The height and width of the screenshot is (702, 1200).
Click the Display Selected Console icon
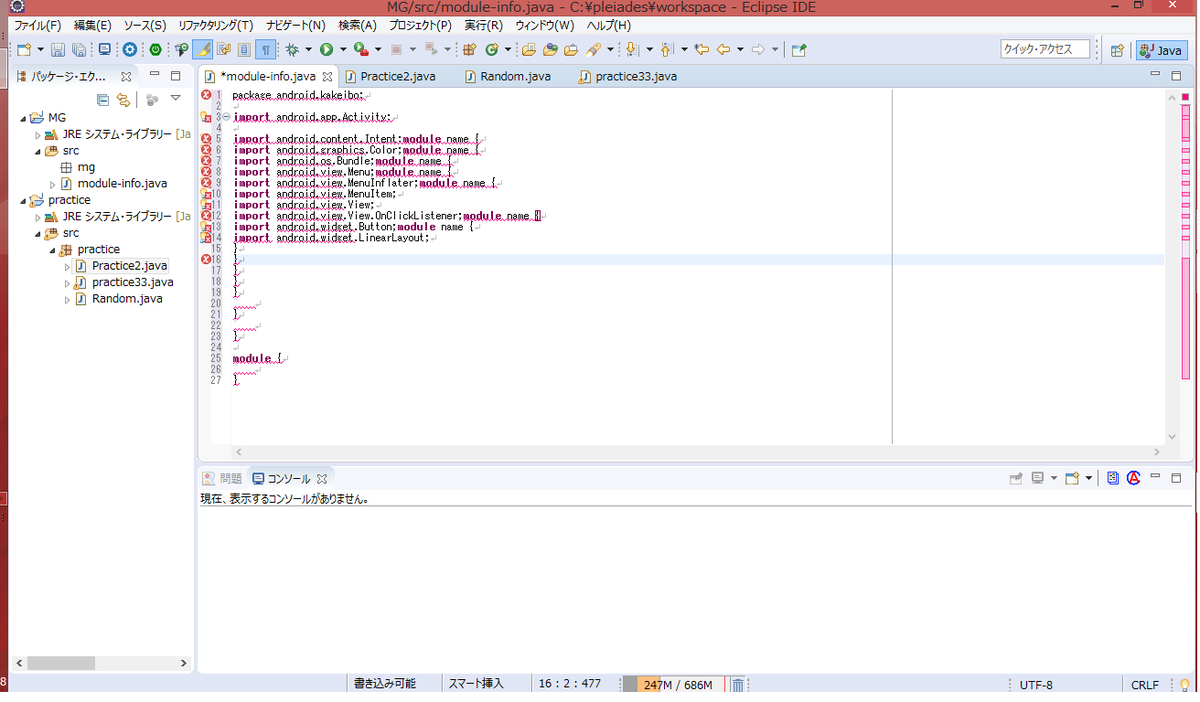[x=1038, y=478]
